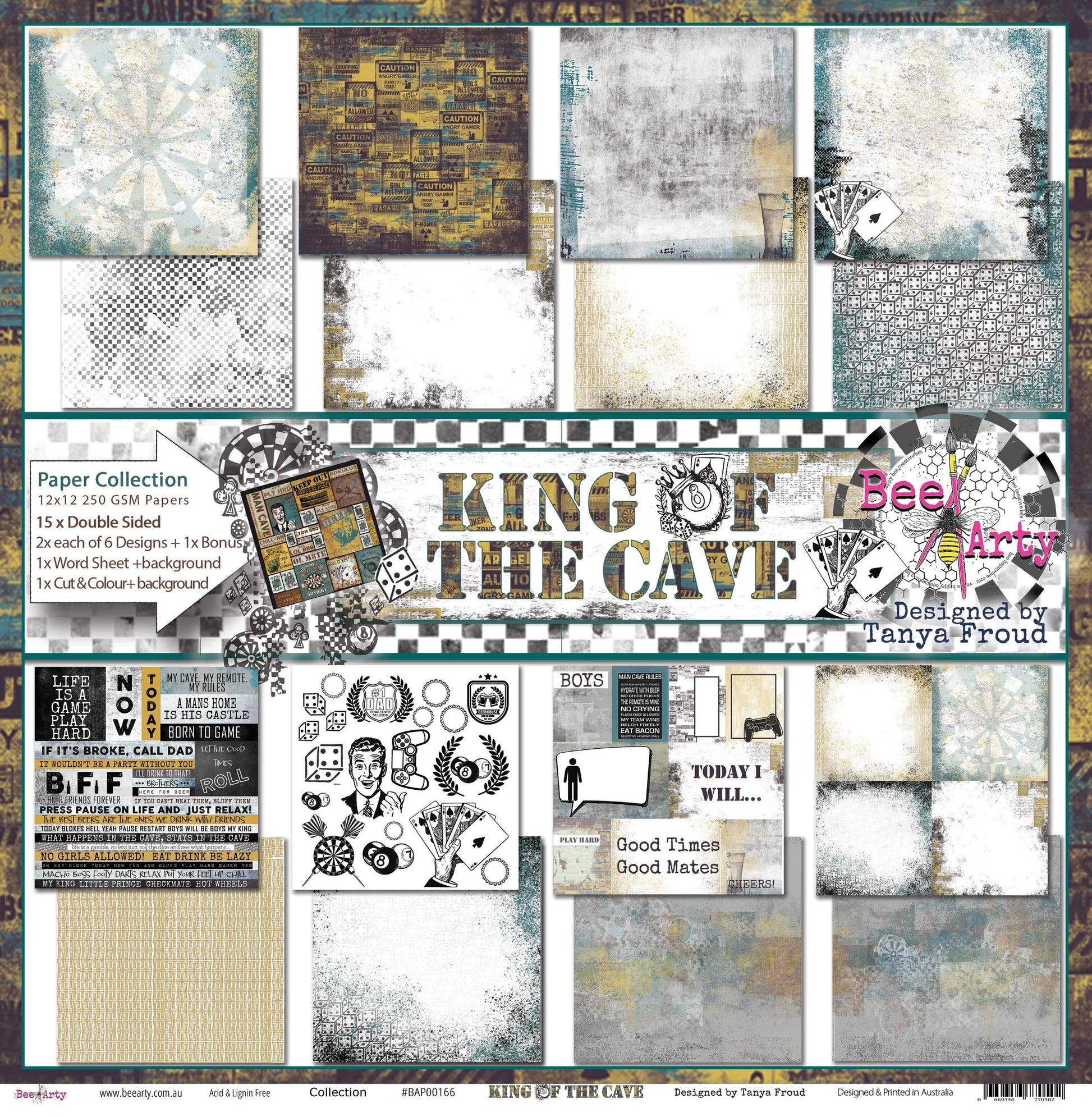The image size is (1092, 1117).
Task: Click the CHEERS! text
Action: pyautogui.click(x=751, y=884)
